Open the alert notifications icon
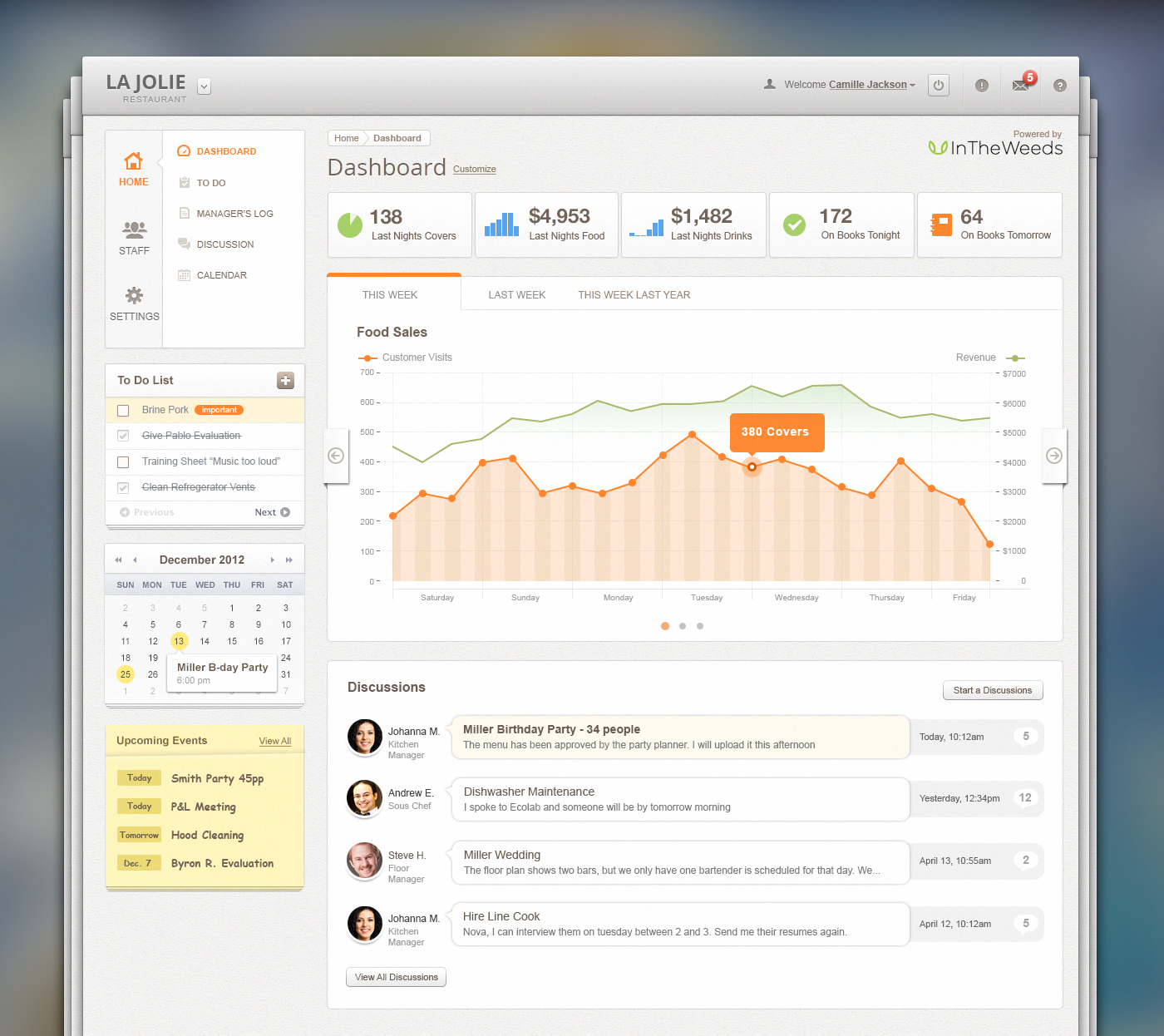This screenshot has width=1164, height=1036. click(x=982, y=86)
